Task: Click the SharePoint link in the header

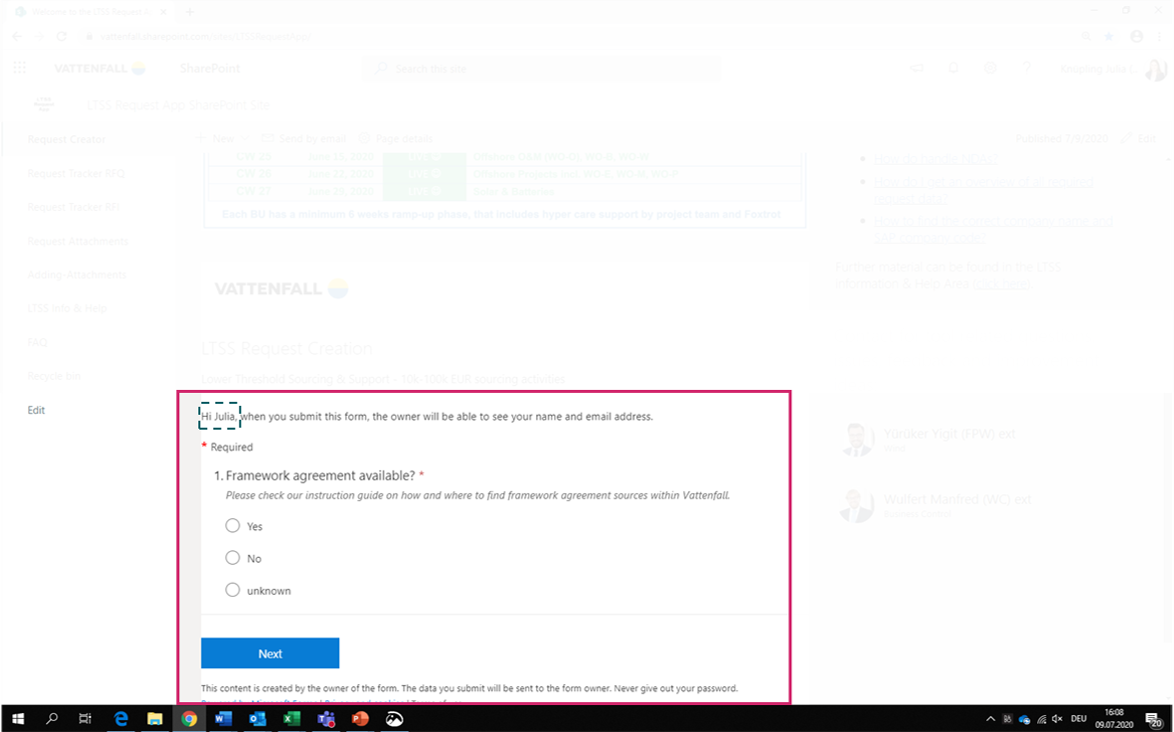Action: tap(210, 68)
